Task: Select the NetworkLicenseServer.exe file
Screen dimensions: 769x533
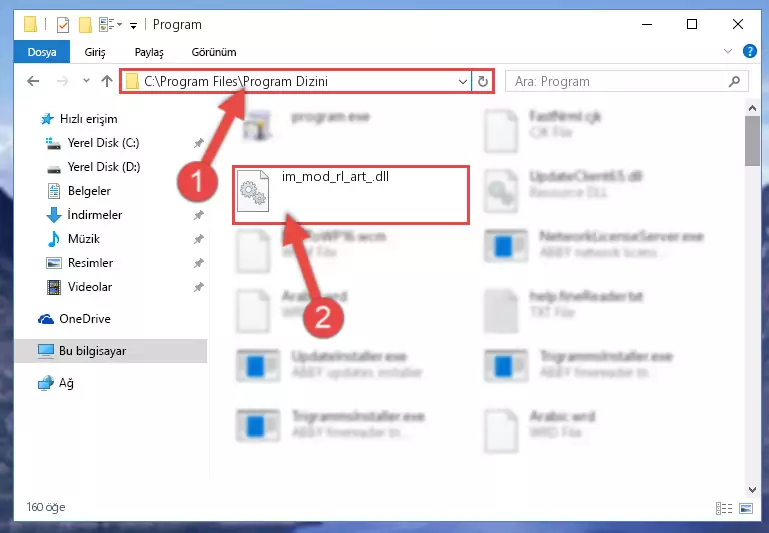Action: coord(594,244)
